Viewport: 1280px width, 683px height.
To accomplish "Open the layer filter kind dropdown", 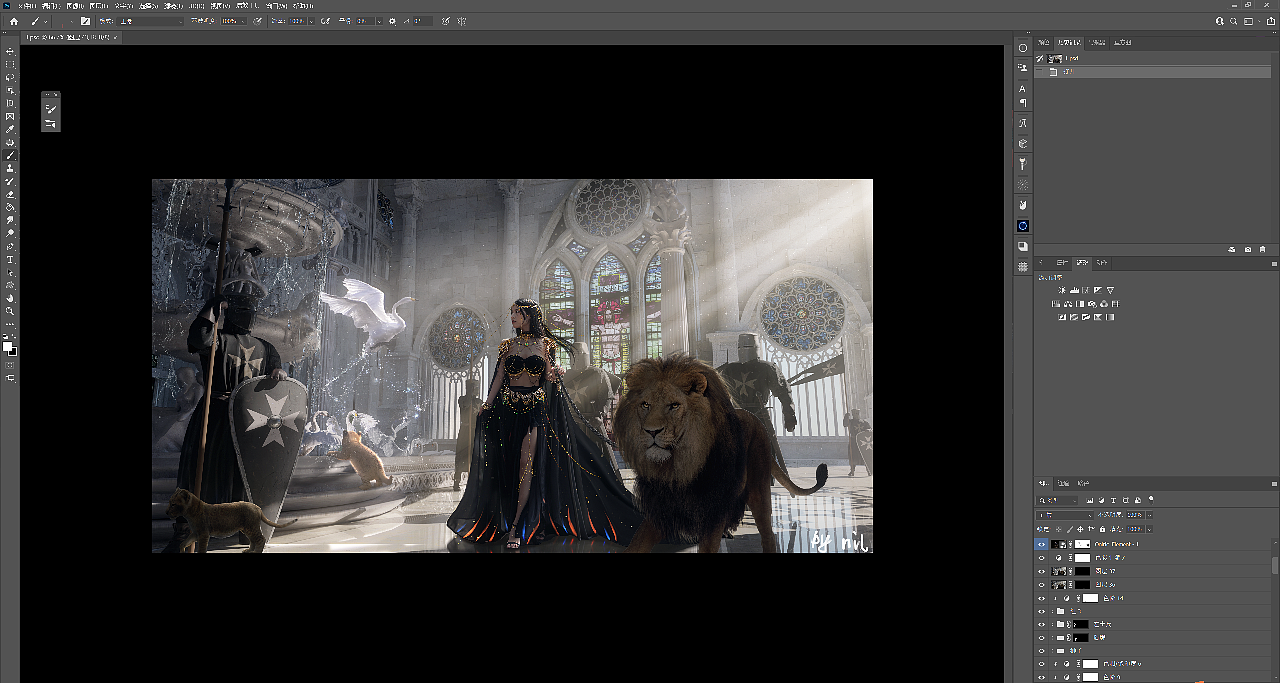I will pos(1057,500).
